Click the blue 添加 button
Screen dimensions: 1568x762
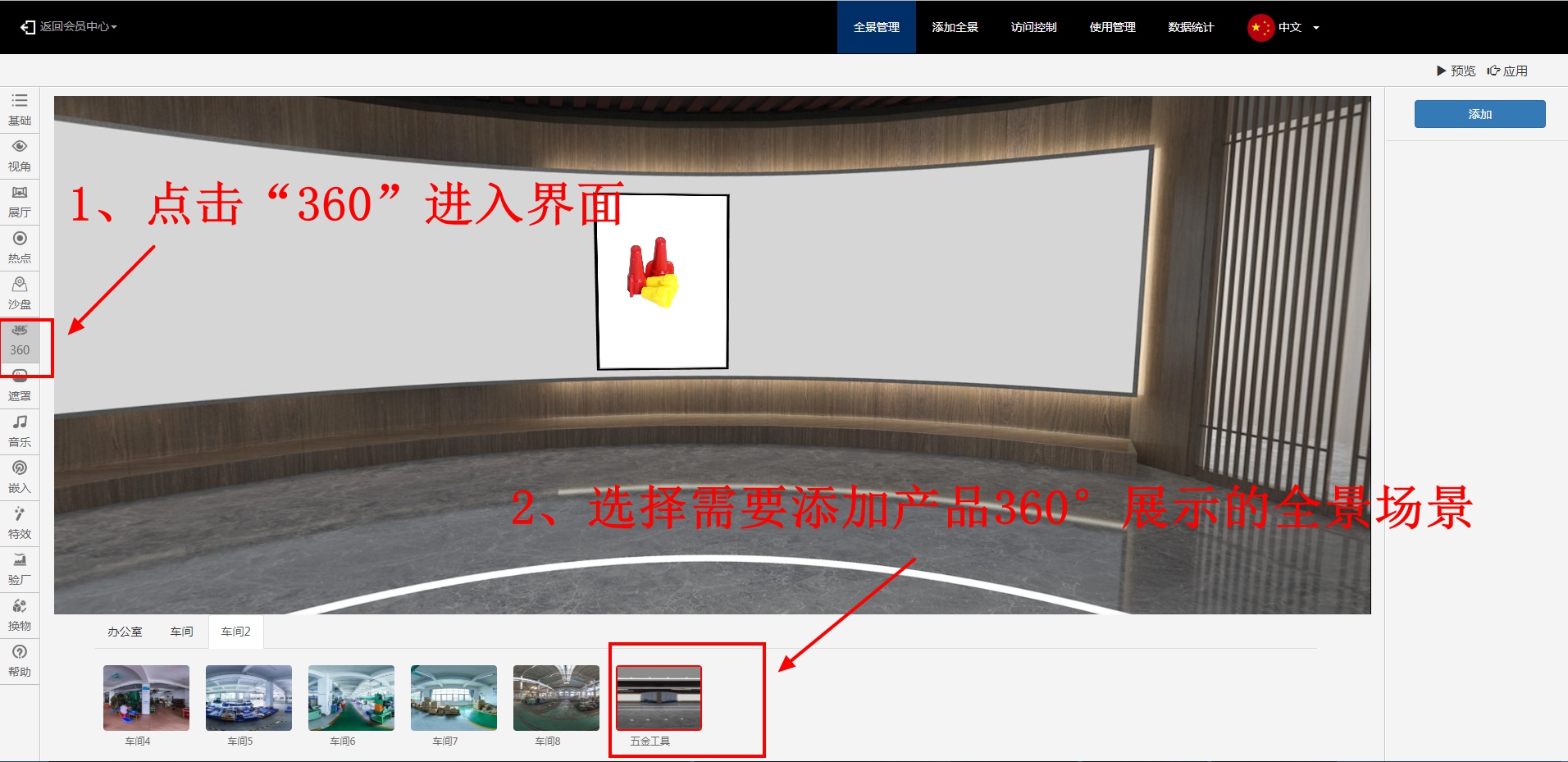pyautogui.click(x=1479, y=114)
